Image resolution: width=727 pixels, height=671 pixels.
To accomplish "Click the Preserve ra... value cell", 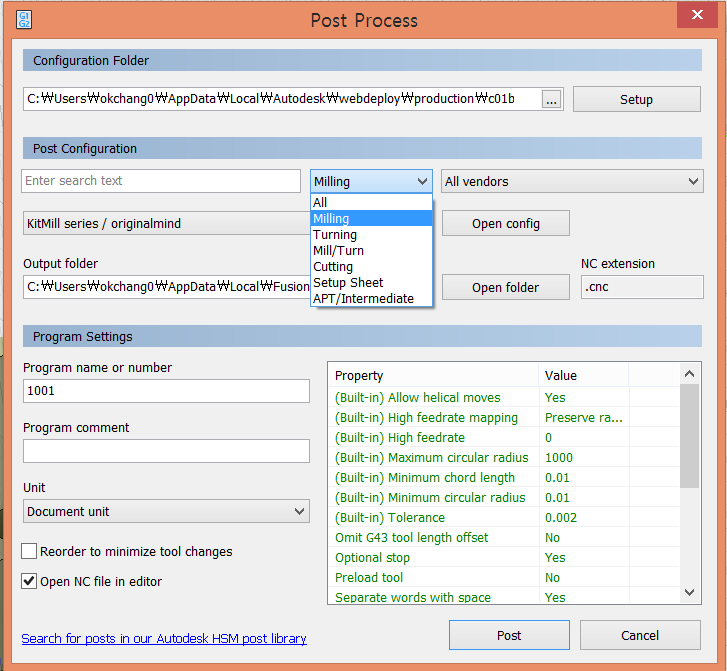I will click(584, 417).
